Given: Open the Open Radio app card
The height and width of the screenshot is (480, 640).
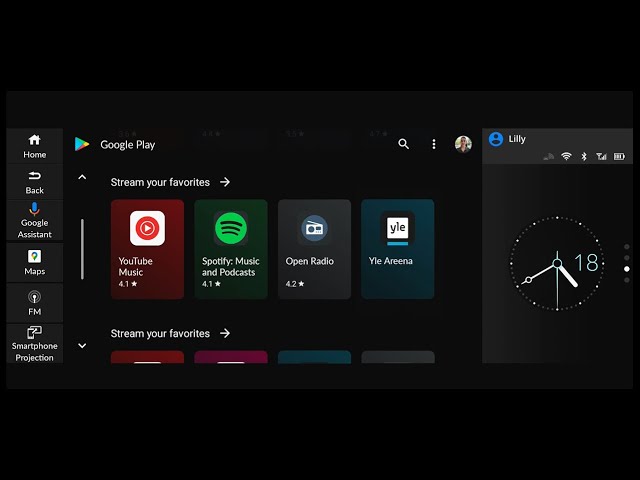Looking at the screenshot, I should point(314,249).
